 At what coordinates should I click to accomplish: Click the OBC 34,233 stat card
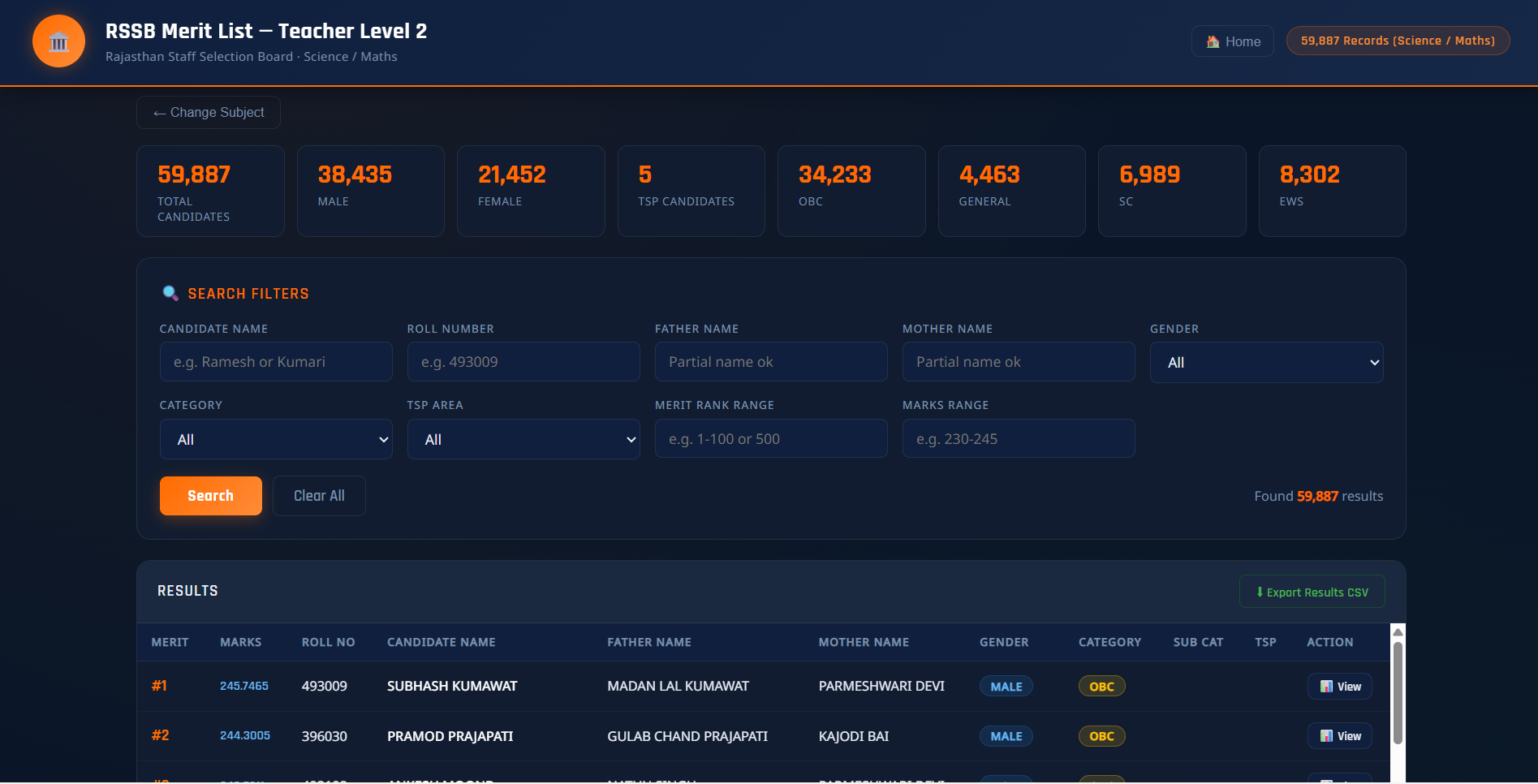(x=851, y=192)
